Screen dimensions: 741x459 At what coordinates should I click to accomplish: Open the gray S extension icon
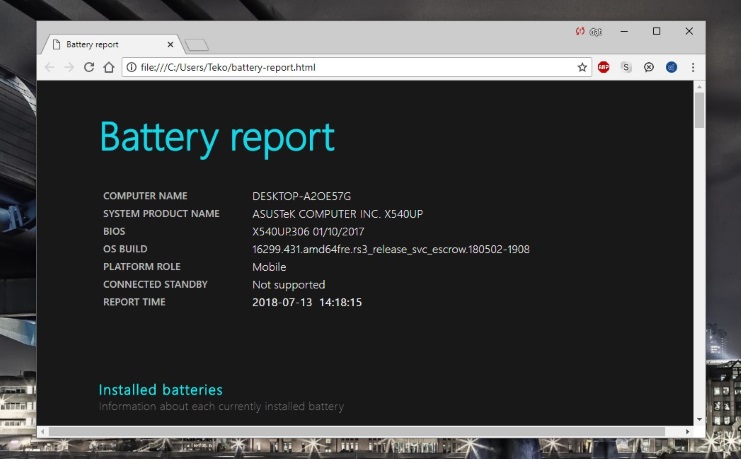point(626,67)
